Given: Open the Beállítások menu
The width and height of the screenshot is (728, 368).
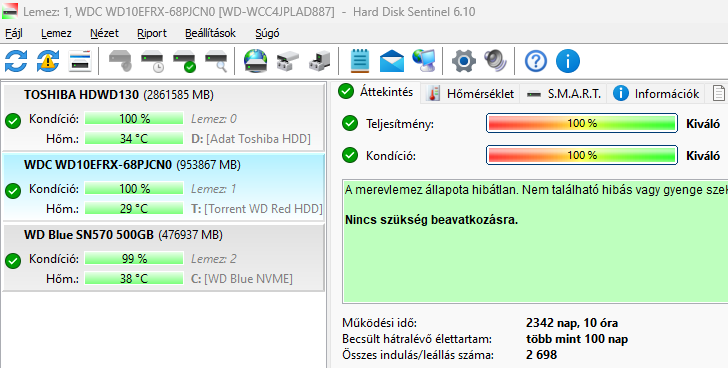Looking at the screenshot, I should pos(210,33).
